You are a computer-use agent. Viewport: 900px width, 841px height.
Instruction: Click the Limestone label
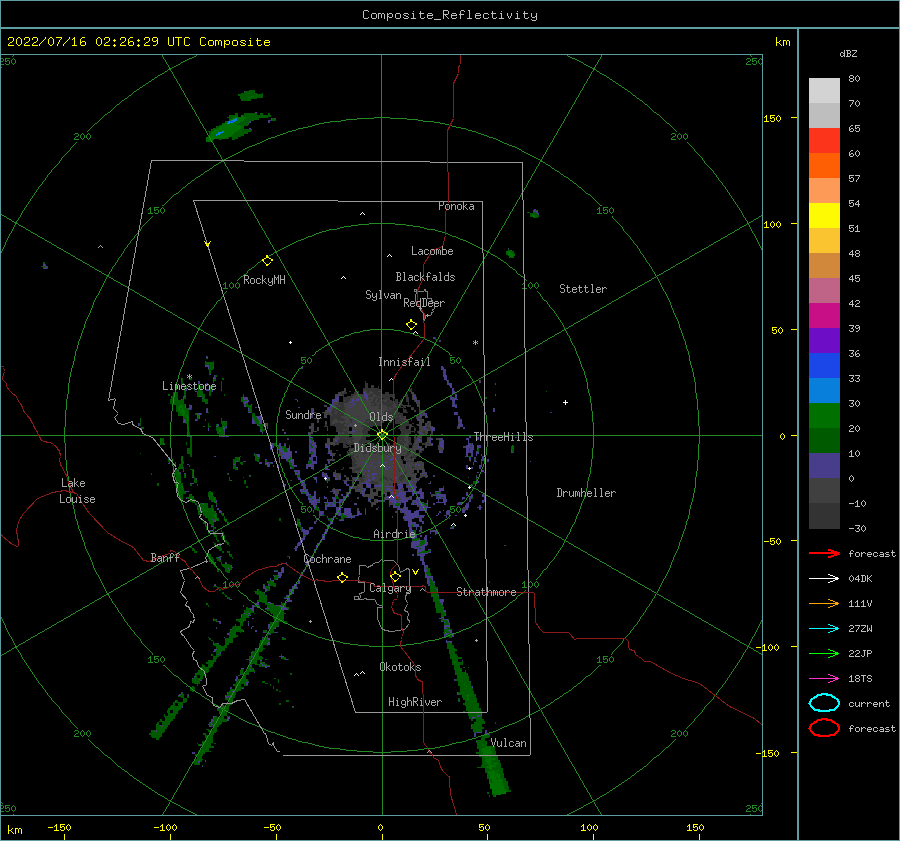[189, 386]
